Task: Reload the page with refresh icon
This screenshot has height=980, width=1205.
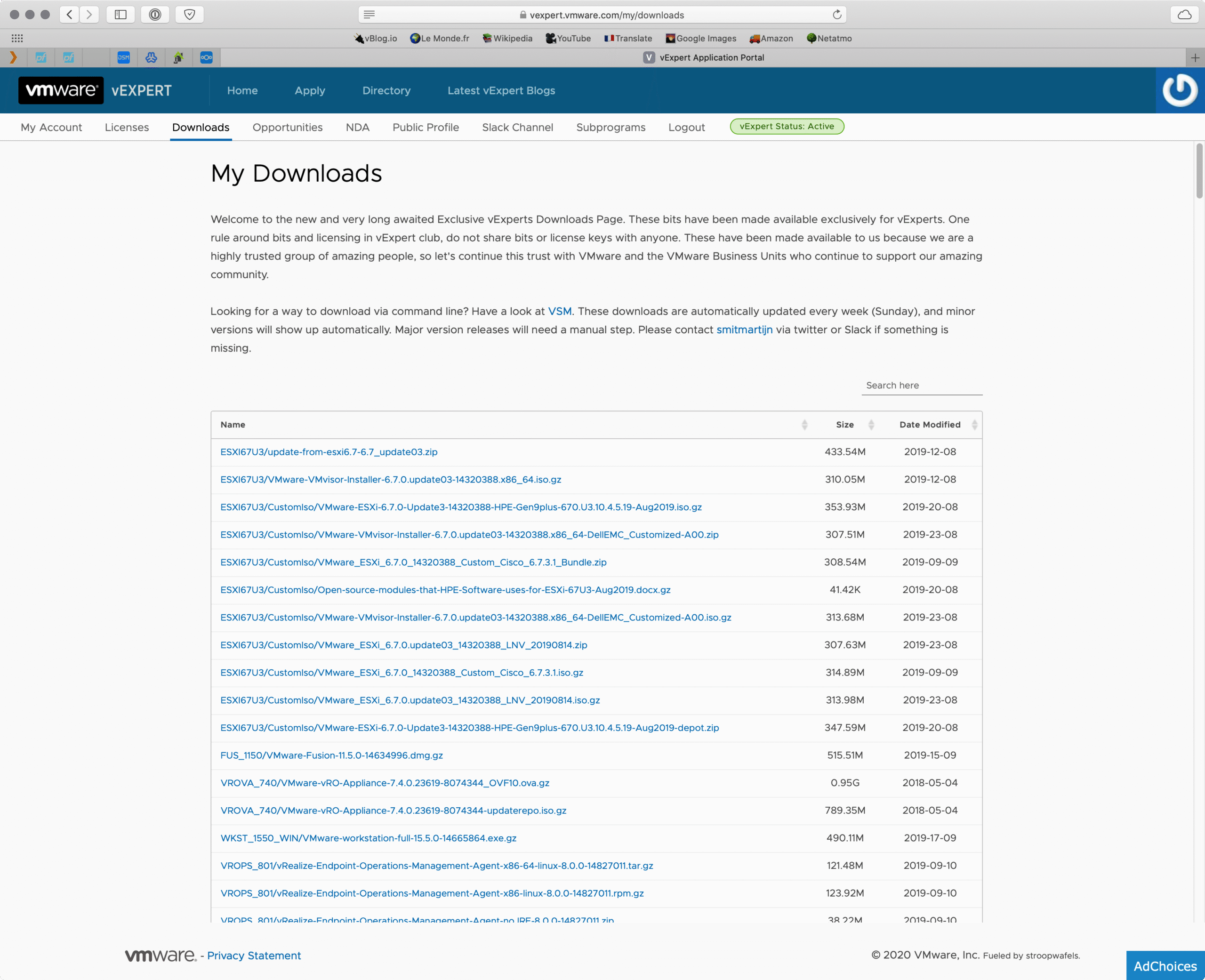Action: pyautogui.click(x=837, y=15)
